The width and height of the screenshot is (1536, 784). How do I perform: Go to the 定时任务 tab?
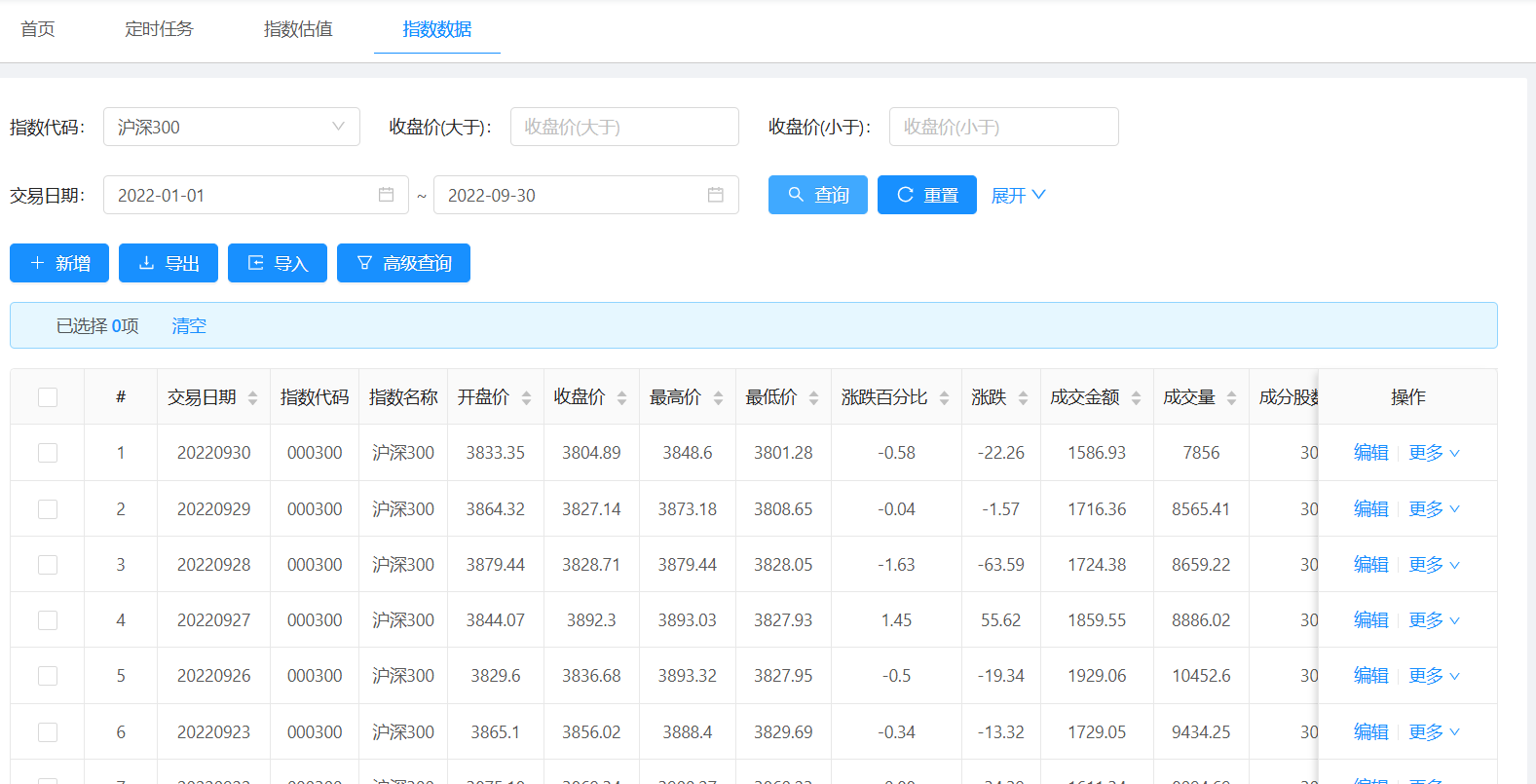coord(159,29)
